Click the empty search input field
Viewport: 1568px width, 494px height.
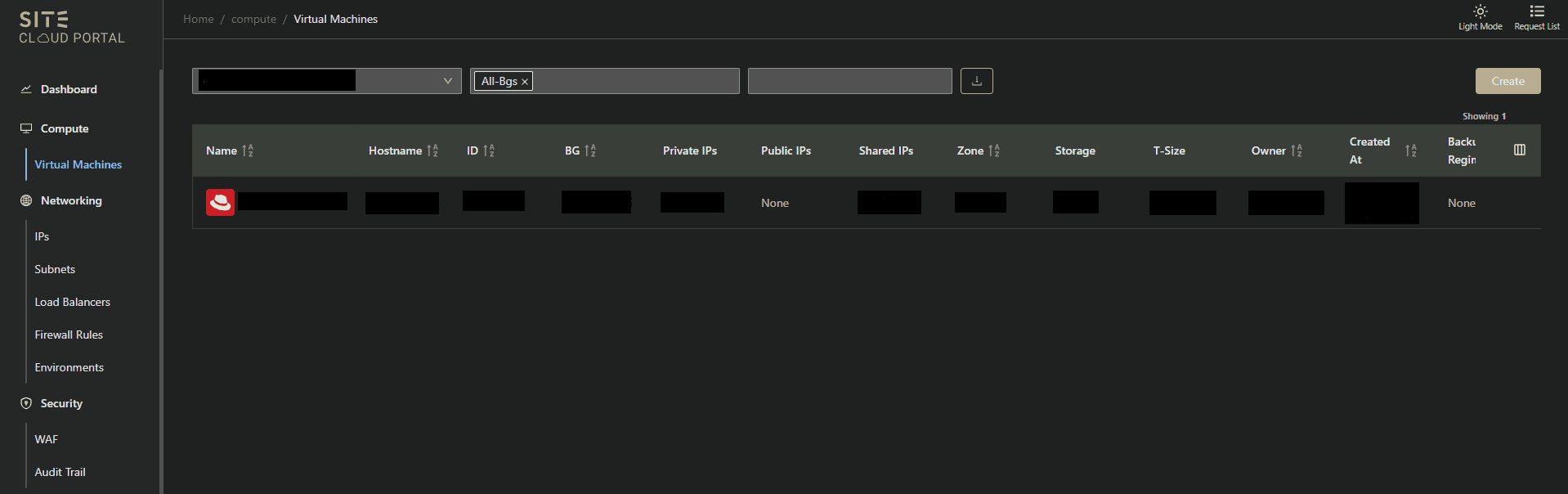[x=849, y=81]
